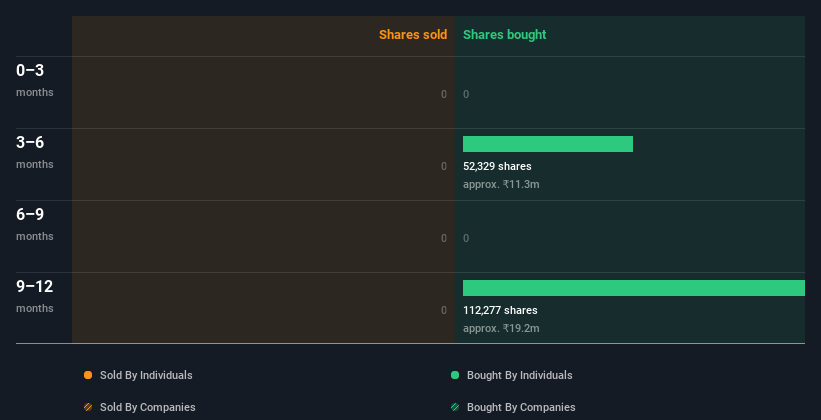Select the Bought By Companies legend label
This screenshot has height=420, width=821.
tap(521, 407)
